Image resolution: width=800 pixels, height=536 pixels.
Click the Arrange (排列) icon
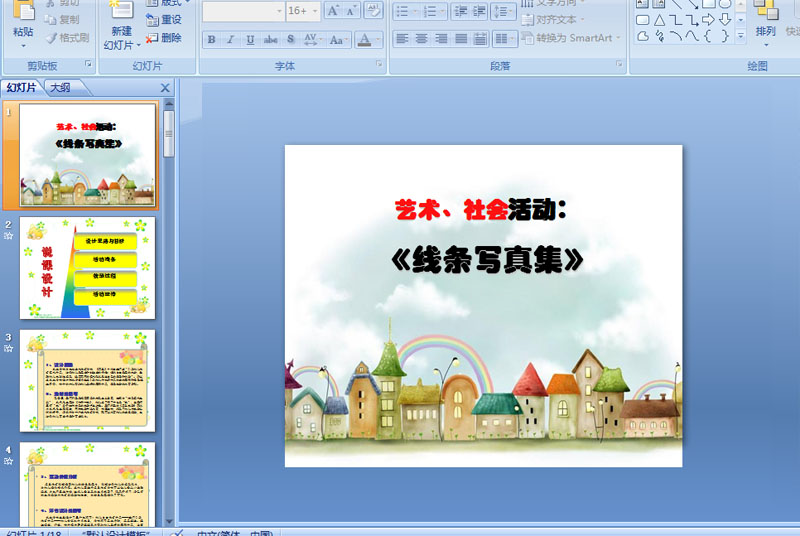[x=765, y=9]
